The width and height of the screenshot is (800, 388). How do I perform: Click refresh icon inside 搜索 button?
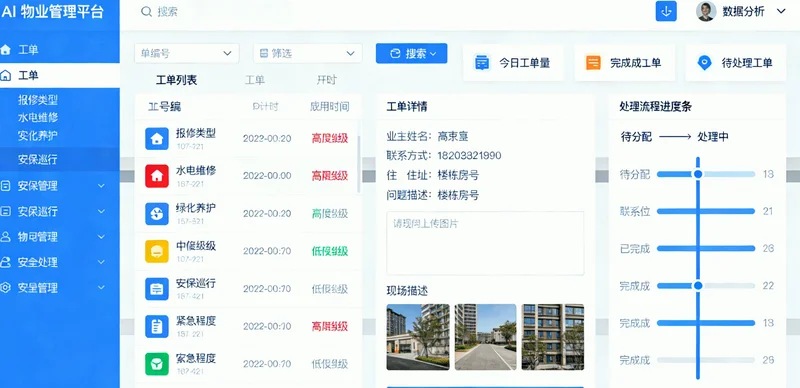395,54
